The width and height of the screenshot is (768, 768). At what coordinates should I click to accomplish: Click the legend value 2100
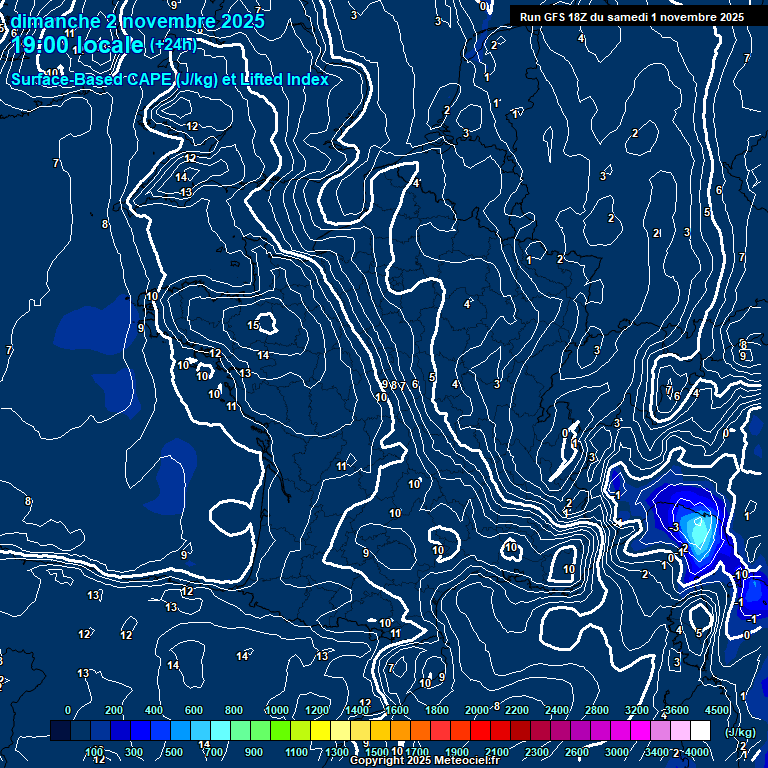pos(497,752)
